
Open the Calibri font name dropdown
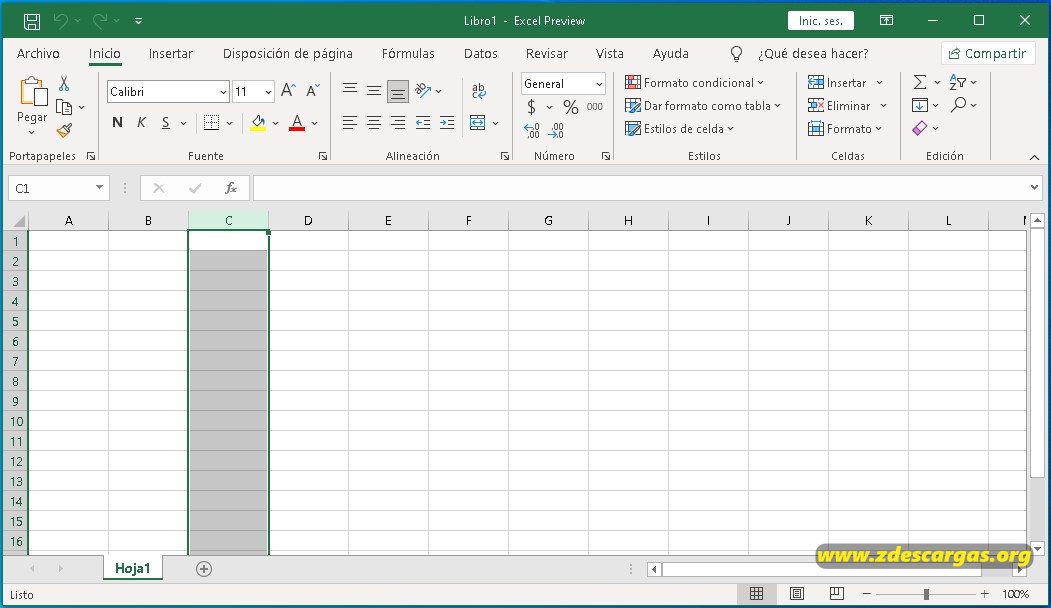(223, 92)
